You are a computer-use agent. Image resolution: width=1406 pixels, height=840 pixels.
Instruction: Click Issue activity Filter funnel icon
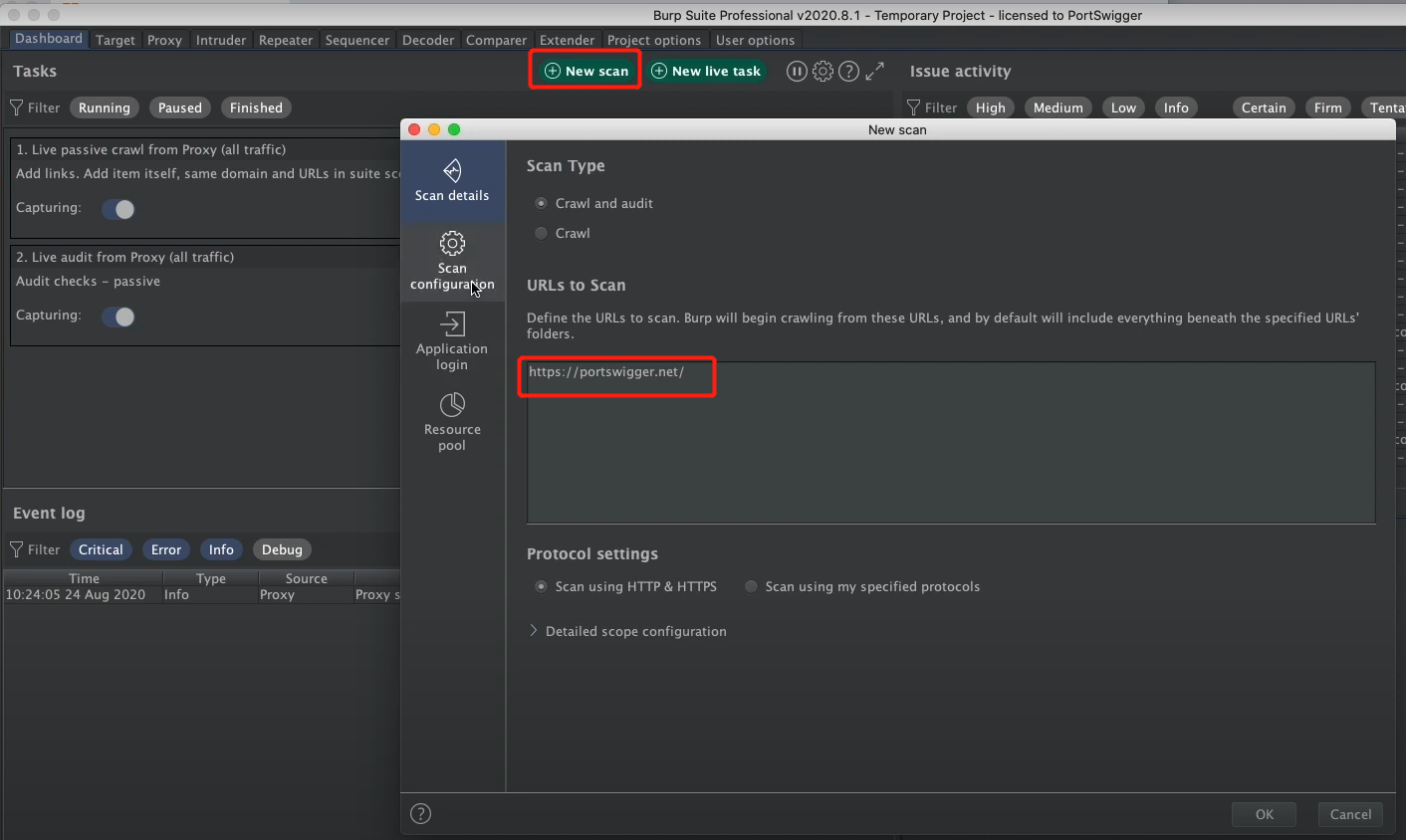point(914,107)
